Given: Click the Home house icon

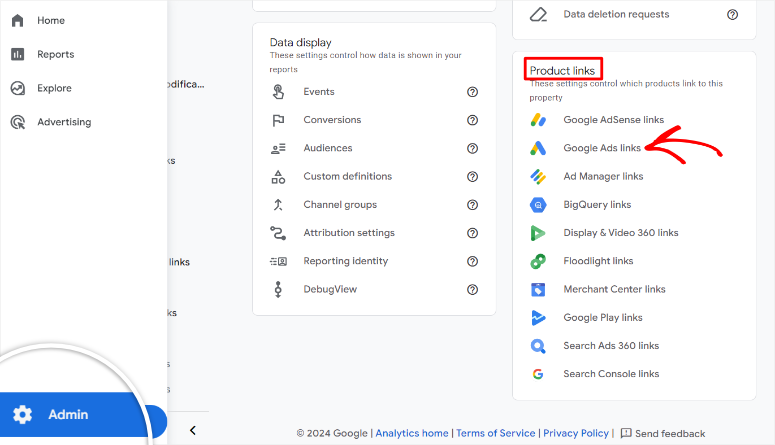Looking at the screenshot, I should click(18, 20).
